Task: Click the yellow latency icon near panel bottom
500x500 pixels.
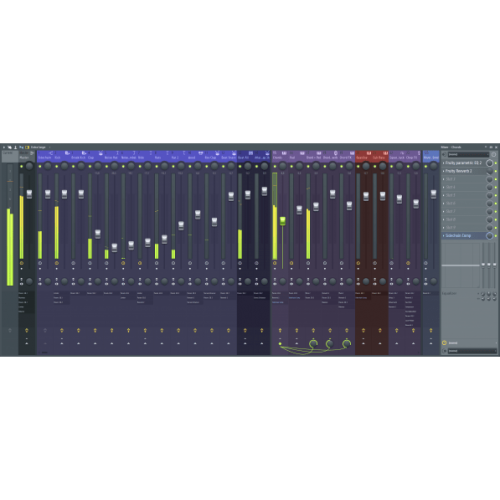Action: [444, 343]
